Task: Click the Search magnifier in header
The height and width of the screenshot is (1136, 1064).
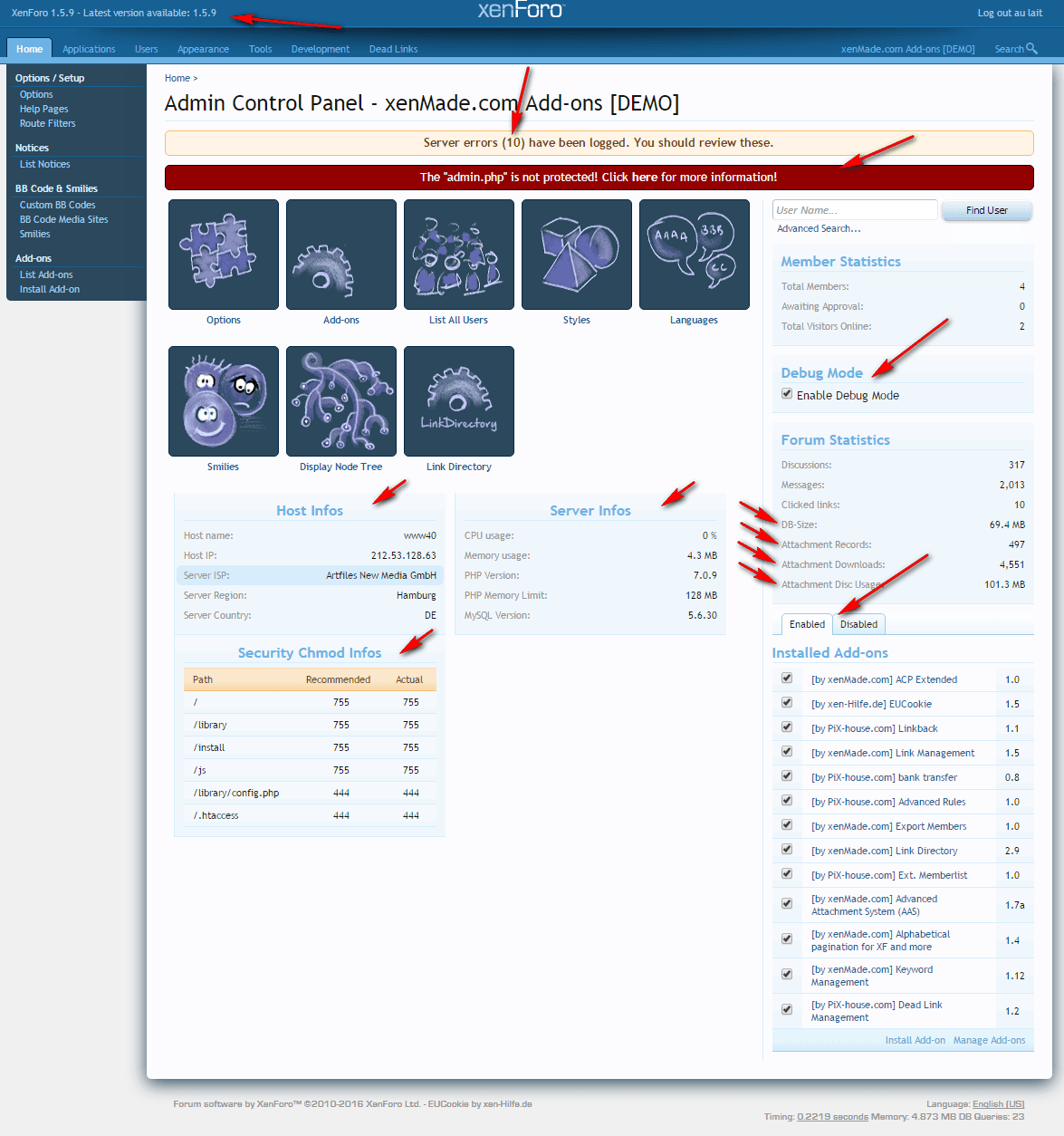Action: 1031,49
